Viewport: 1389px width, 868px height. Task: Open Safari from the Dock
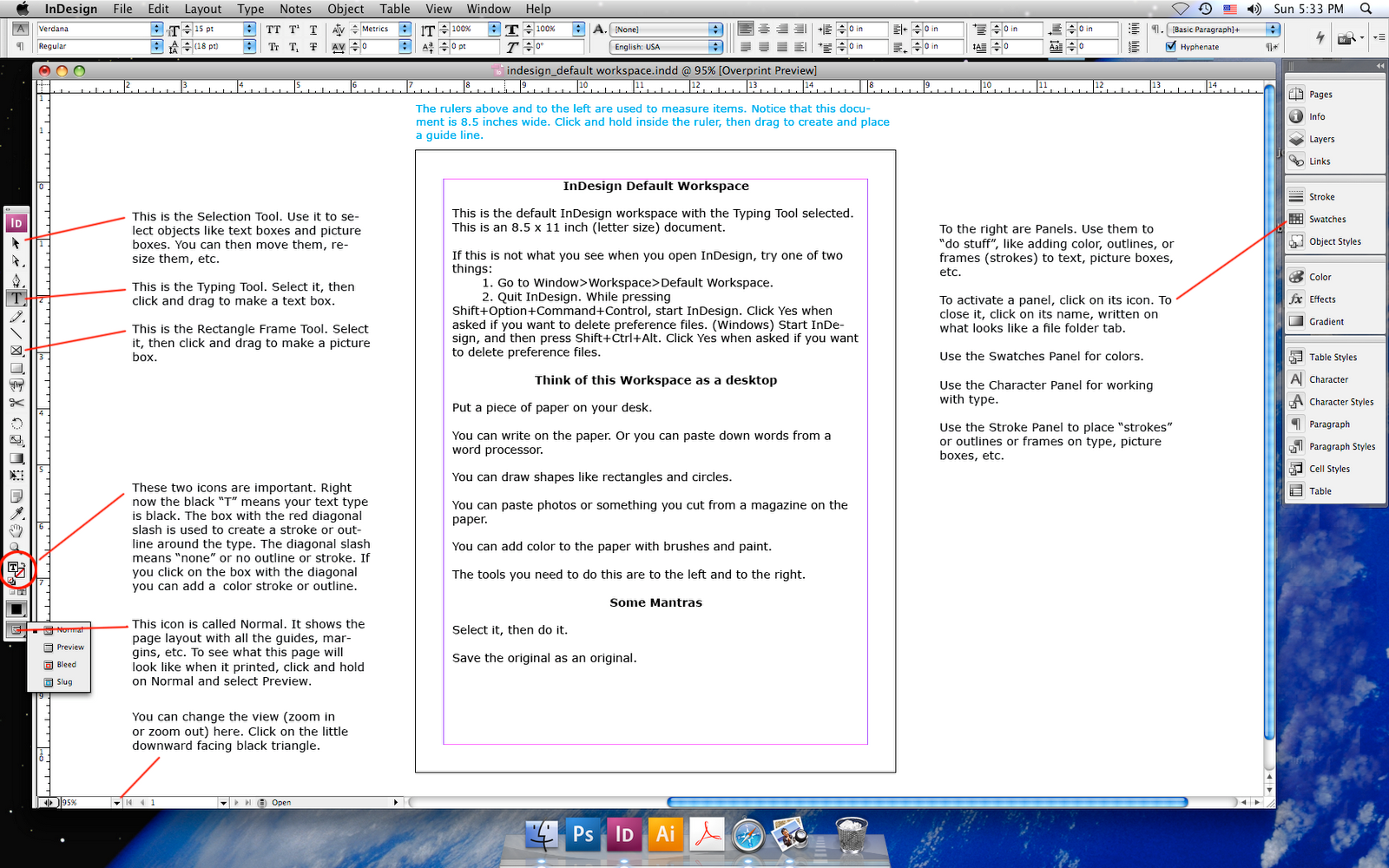click(x=748, y=835)
